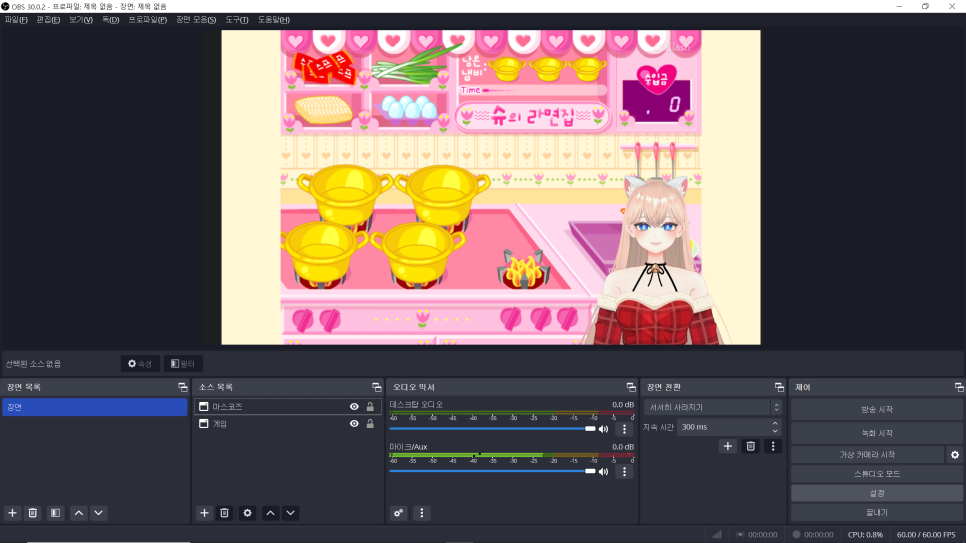
Task: Click 방송 시작 button
Action: pos(877,409)
